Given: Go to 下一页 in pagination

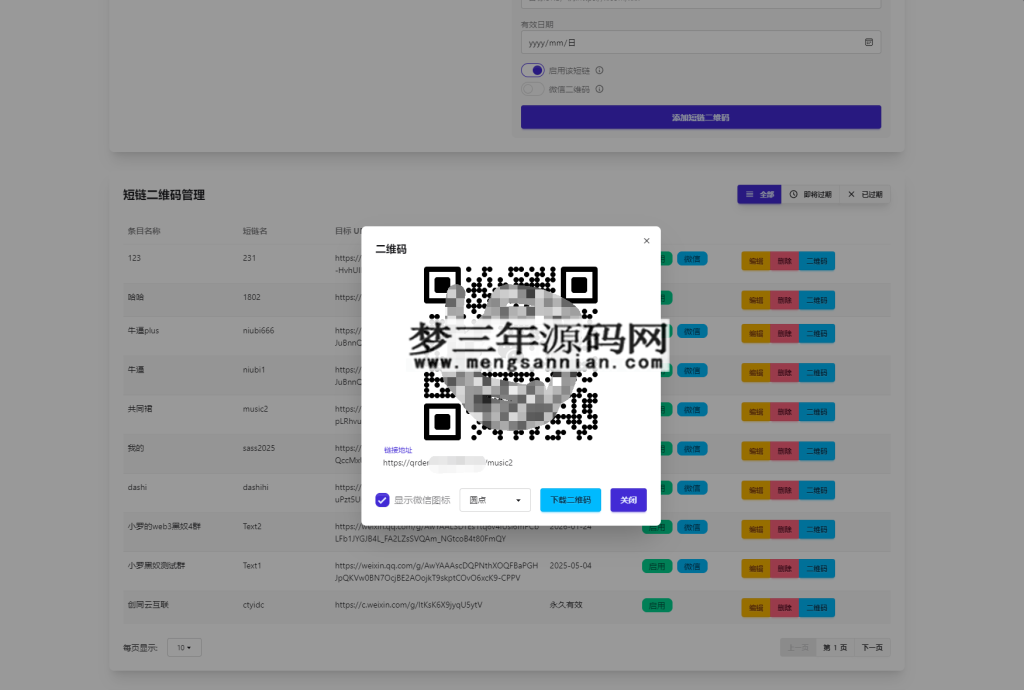Looking at the screenshot, I should click(872, 648).
